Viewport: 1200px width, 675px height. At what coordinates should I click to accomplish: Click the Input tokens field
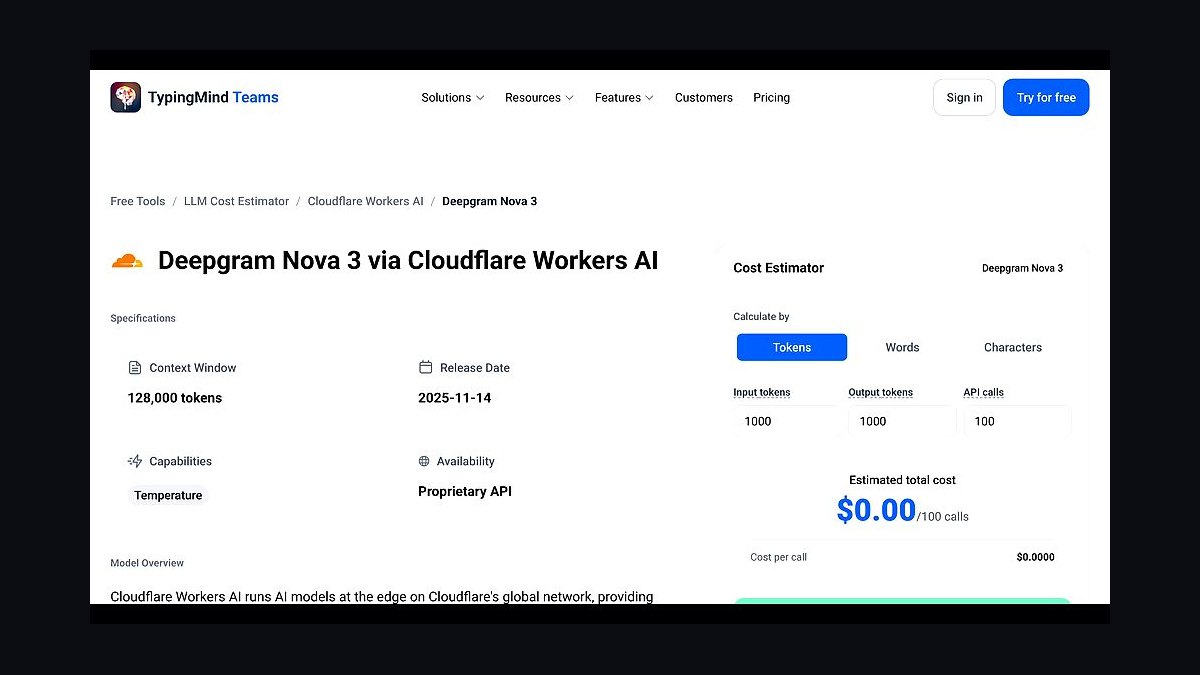789,422
